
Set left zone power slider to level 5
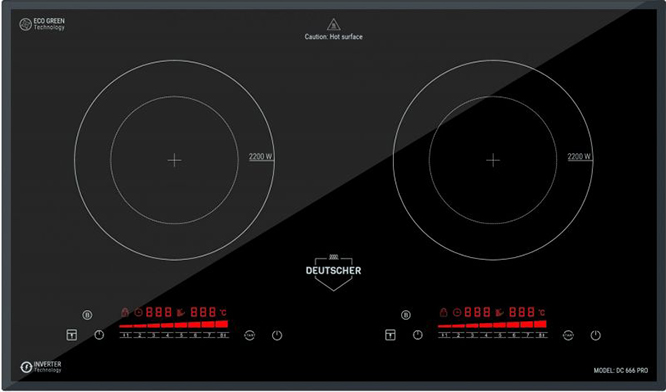(x=181, y=335)
